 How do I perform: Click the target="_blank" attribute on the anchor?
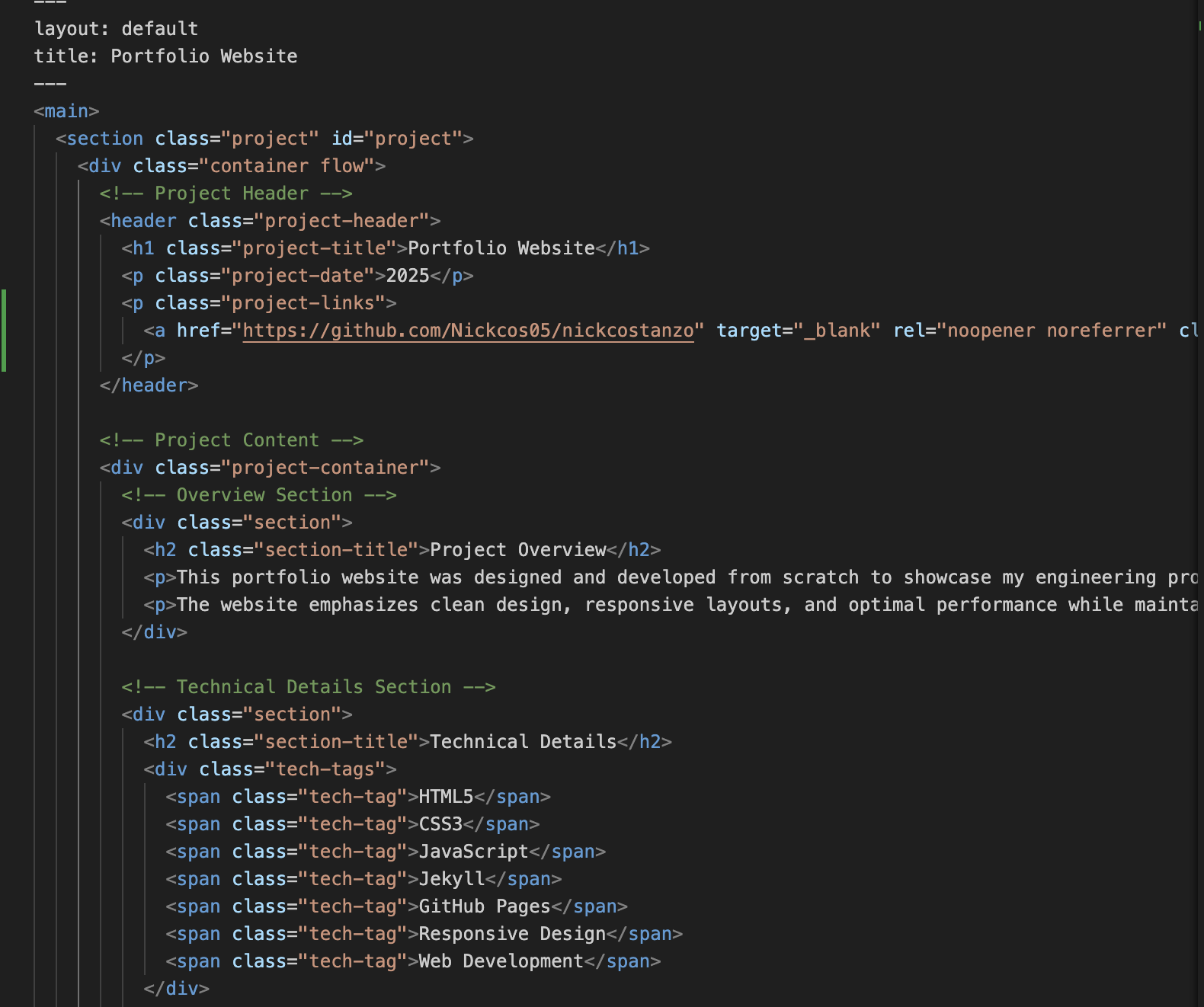pos(798,331)
